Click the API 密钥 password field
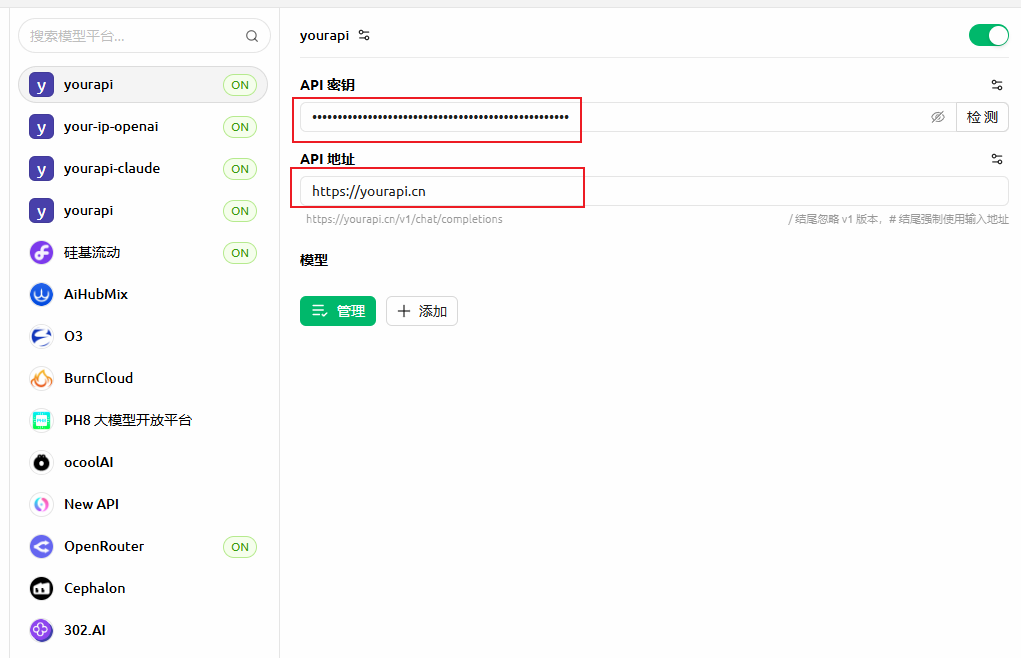The height and width of the screenshot is (658, 1021). pos(628,117)
